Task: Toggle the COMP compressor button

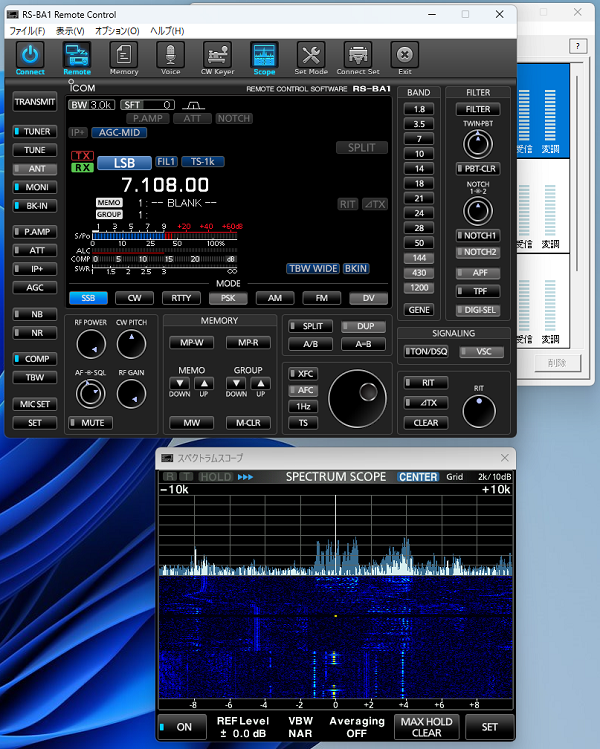Action: click(x=34, y=359)
